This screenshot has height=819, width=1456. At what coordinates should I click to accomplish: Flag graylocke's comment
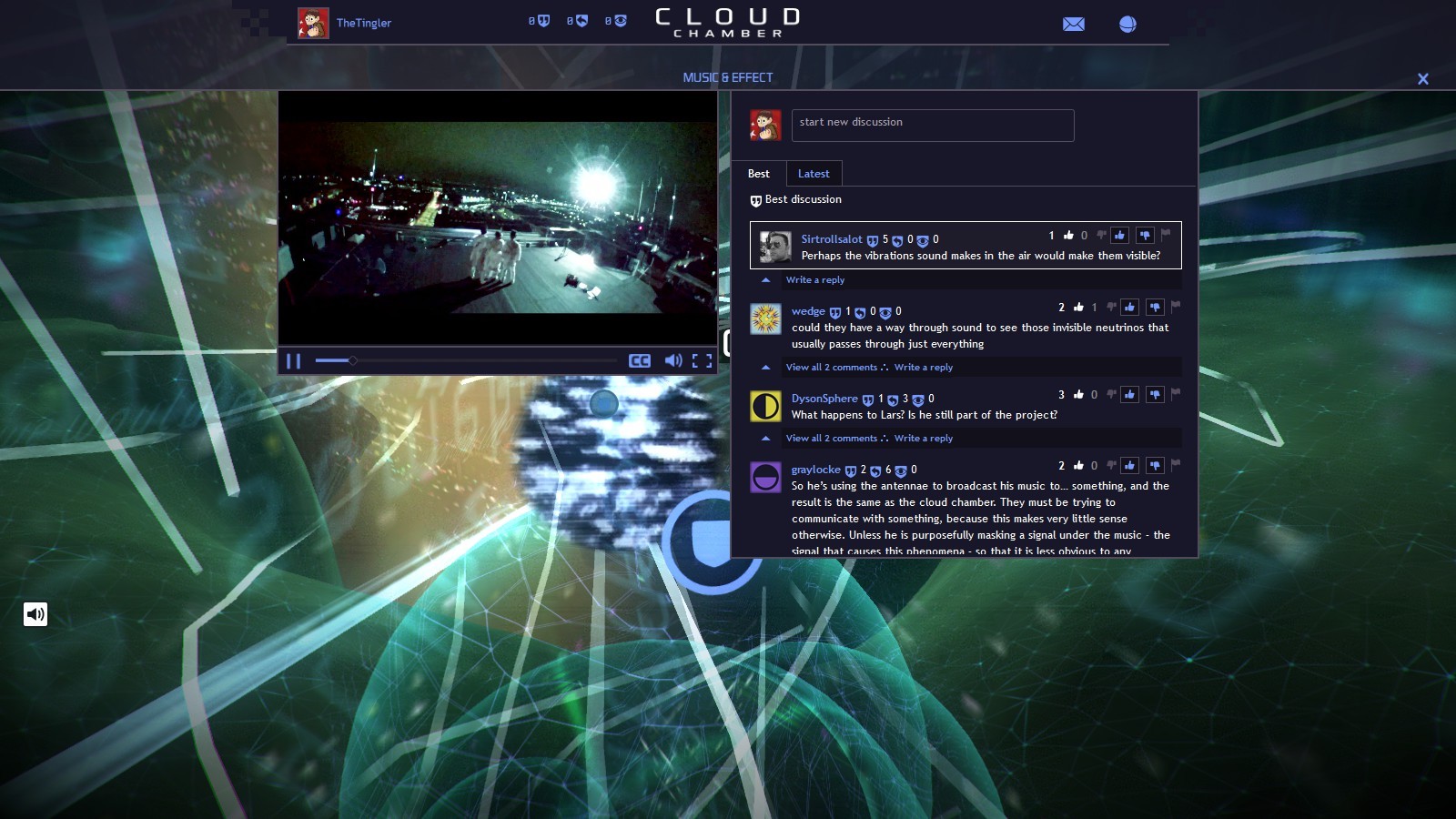point(1176,465)
